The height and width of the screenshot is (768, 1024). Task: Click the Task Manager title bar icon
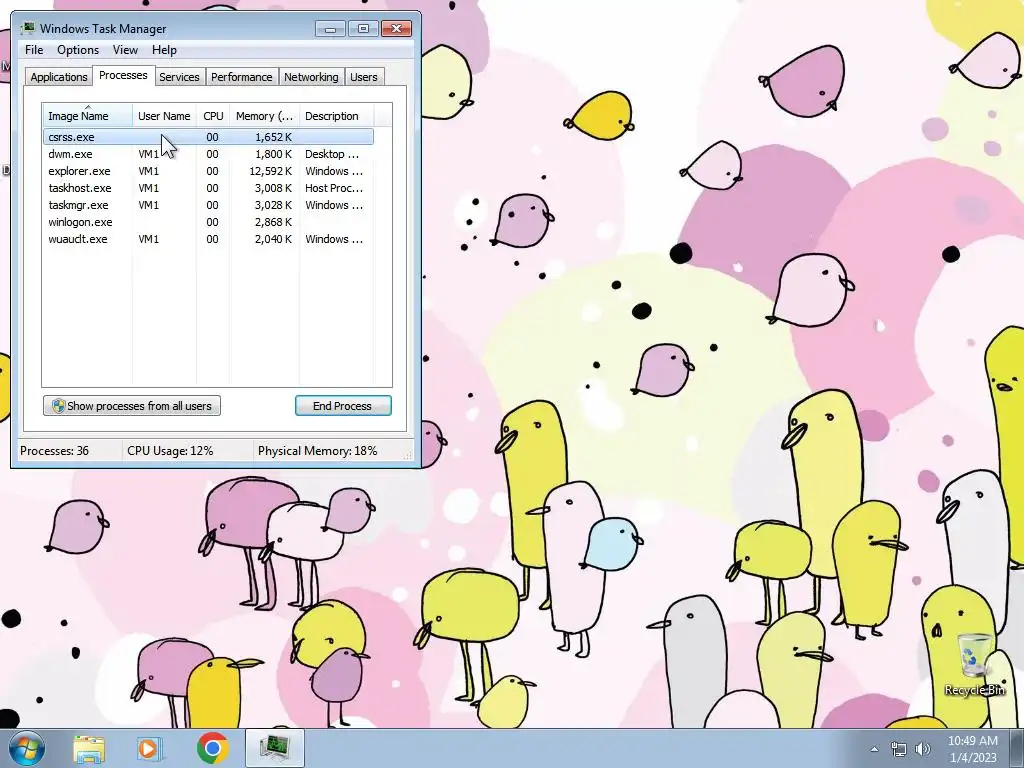coord(28,28)
